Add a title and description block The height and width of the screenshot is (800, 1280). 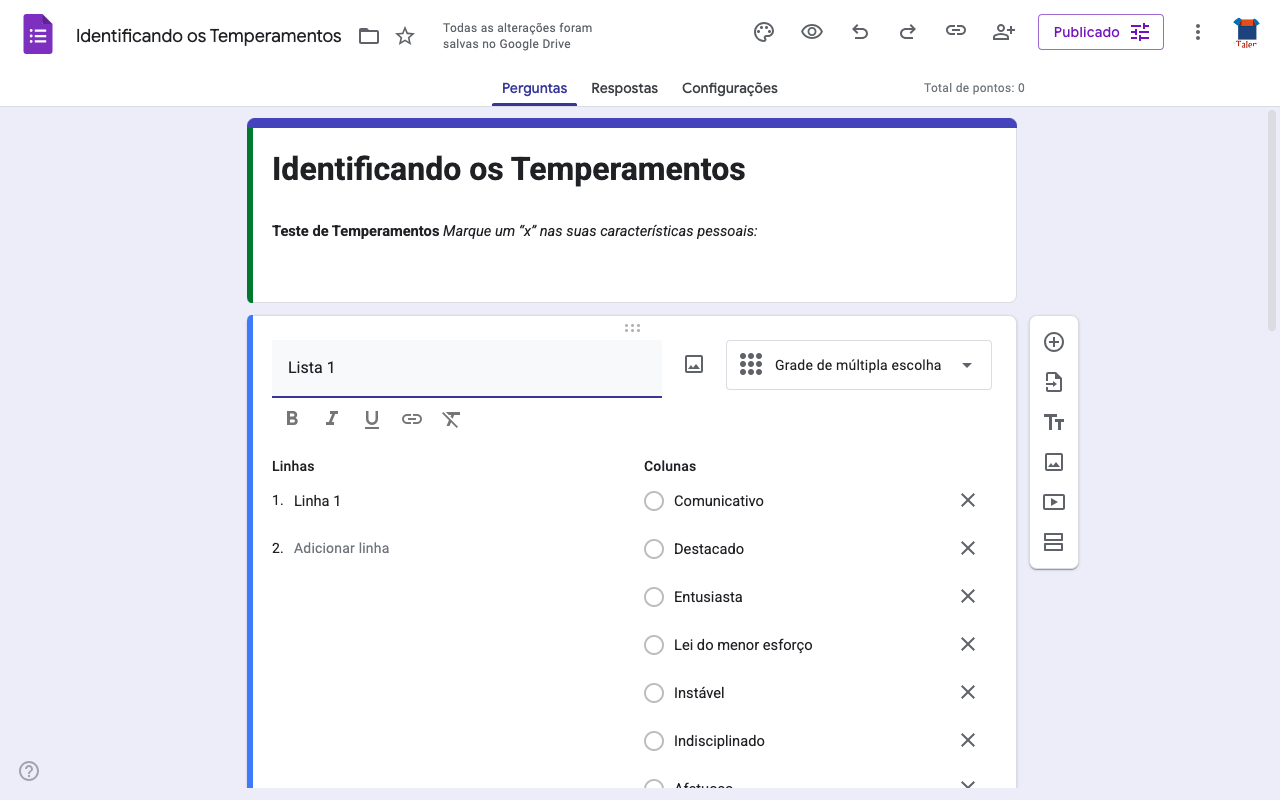pos(1054,422)
